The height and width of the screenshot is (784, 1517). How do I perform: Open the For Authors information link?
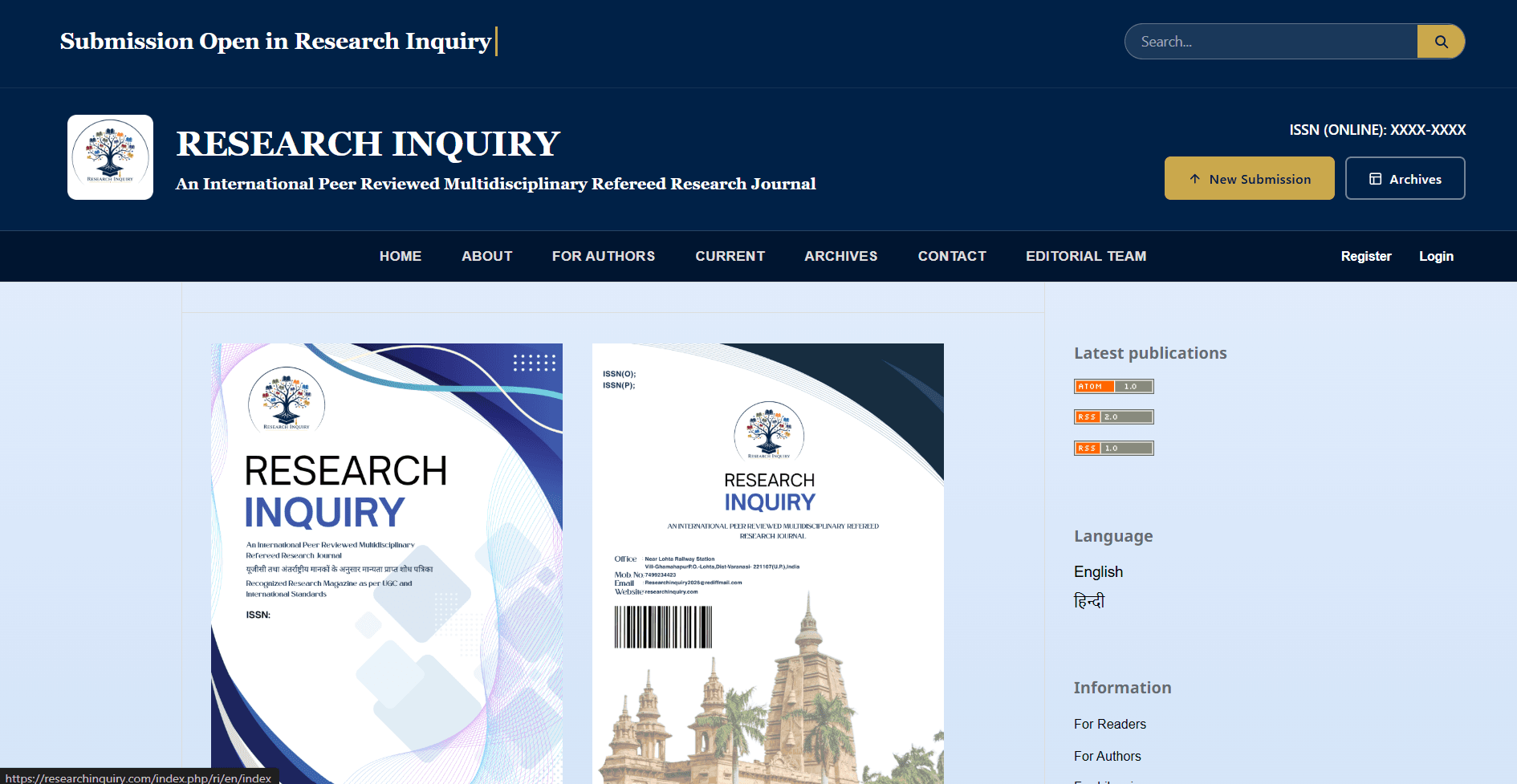click(x=1107, y=756)
